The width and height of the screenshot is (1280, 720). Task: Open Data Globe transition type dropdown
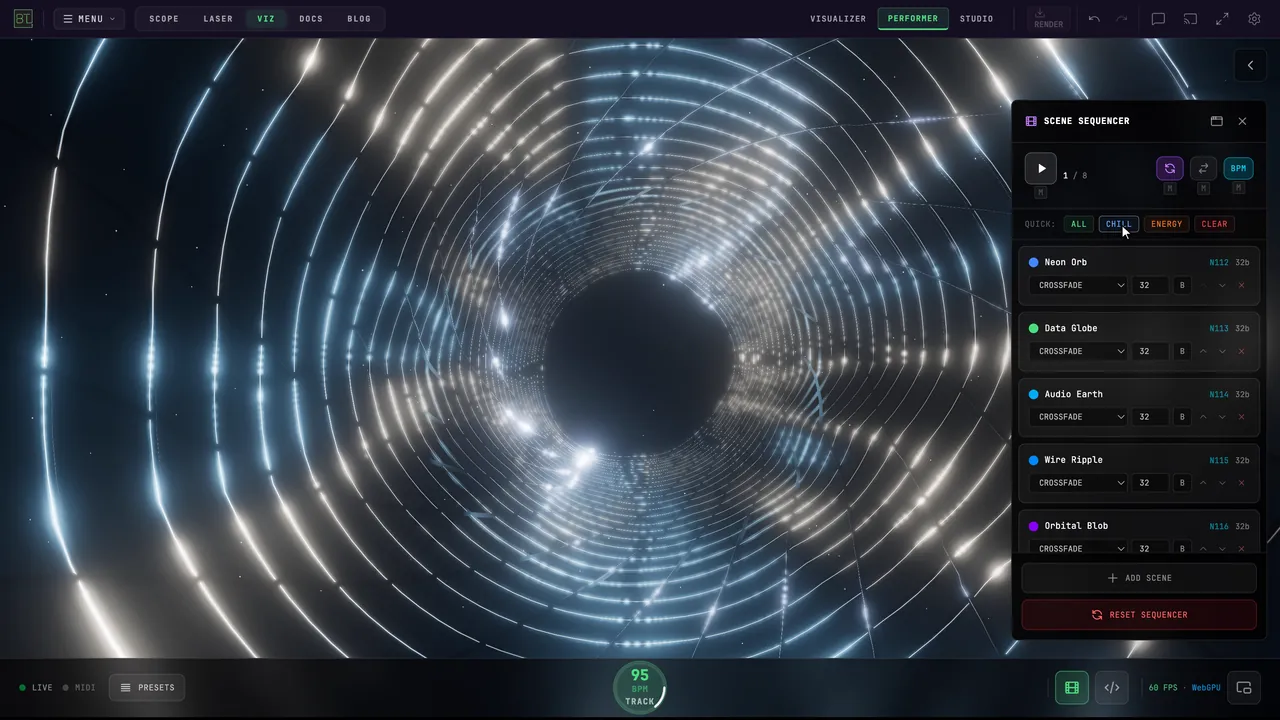pos(1080,351)
